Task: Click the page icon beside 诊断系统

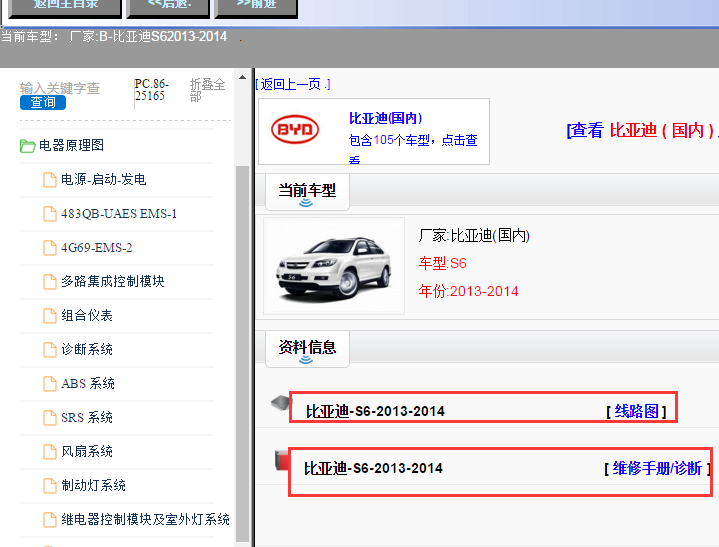Action: tap(50, 349)
